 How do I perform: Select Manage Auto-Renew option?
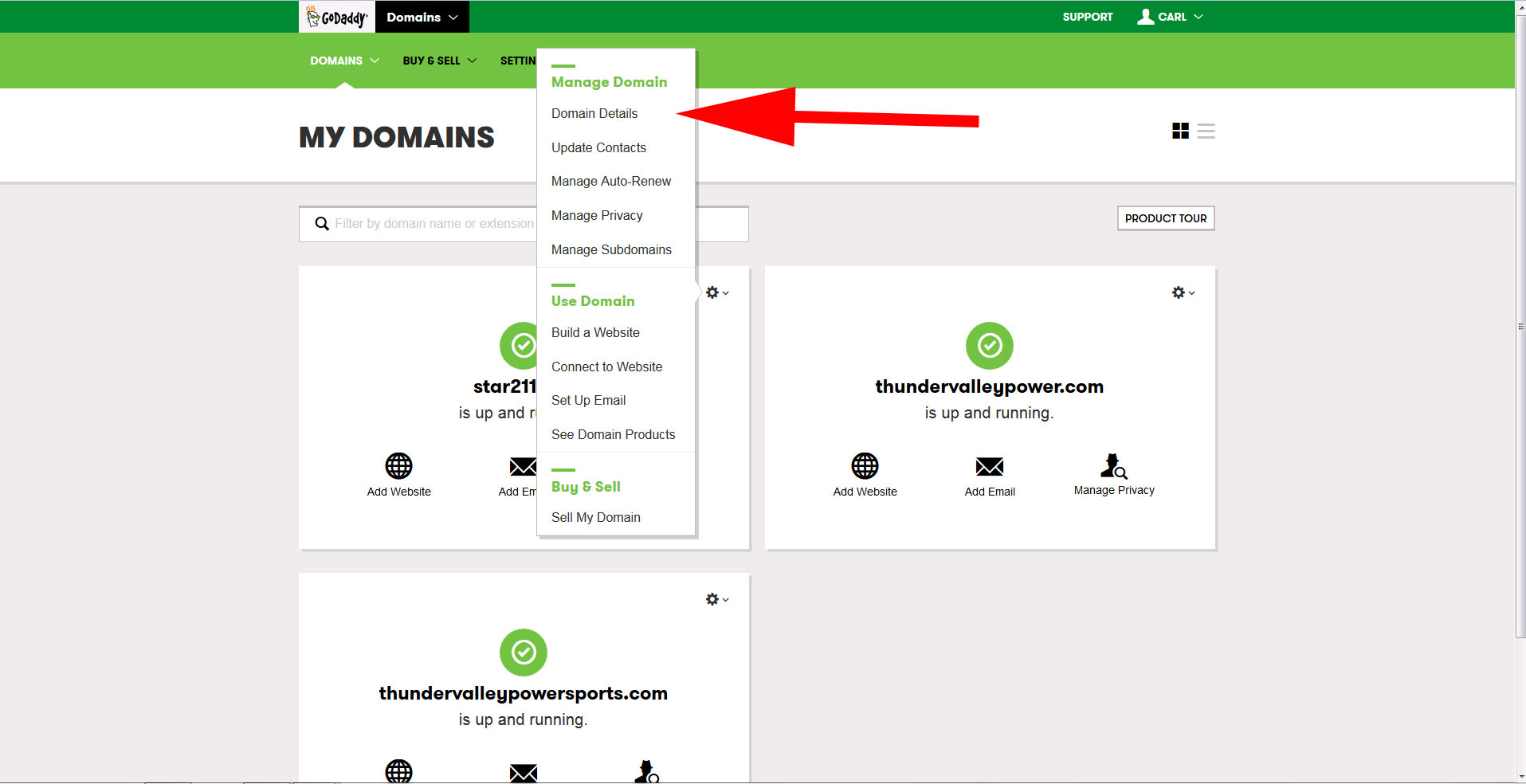click(x=611, y=181)
